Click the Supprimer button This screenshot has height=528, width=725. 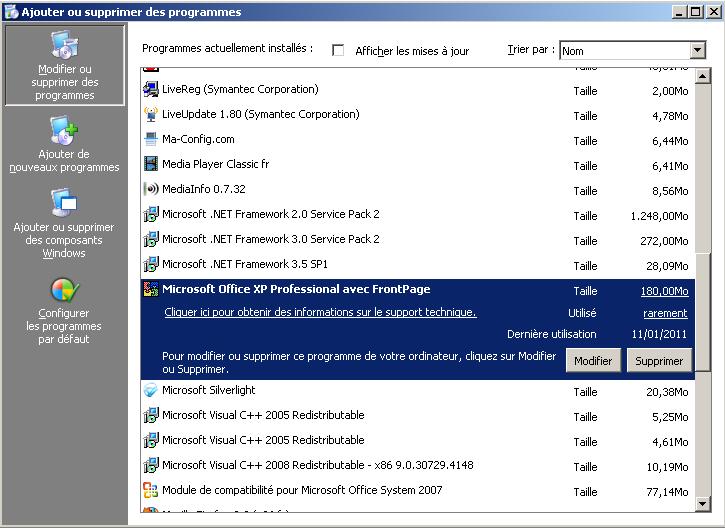(x=659, y=361)
